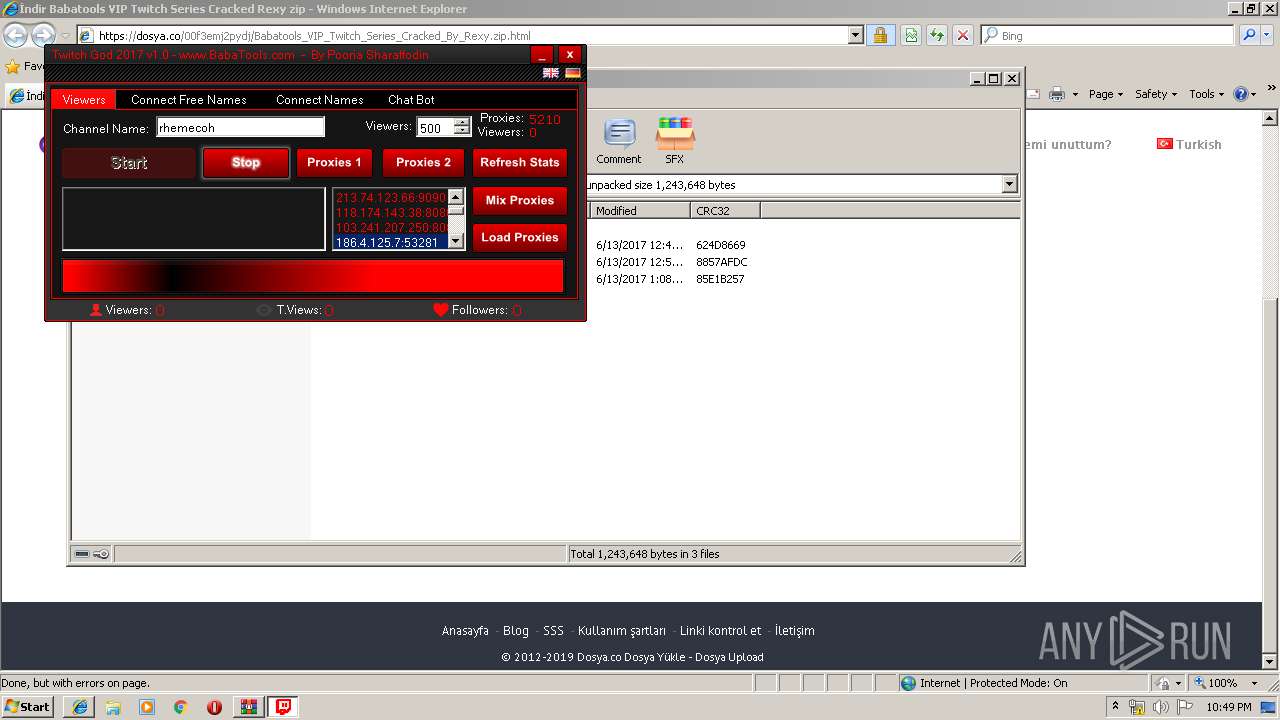
Task: Open the Kullanım şartları footer link
Action: [622, 630]
